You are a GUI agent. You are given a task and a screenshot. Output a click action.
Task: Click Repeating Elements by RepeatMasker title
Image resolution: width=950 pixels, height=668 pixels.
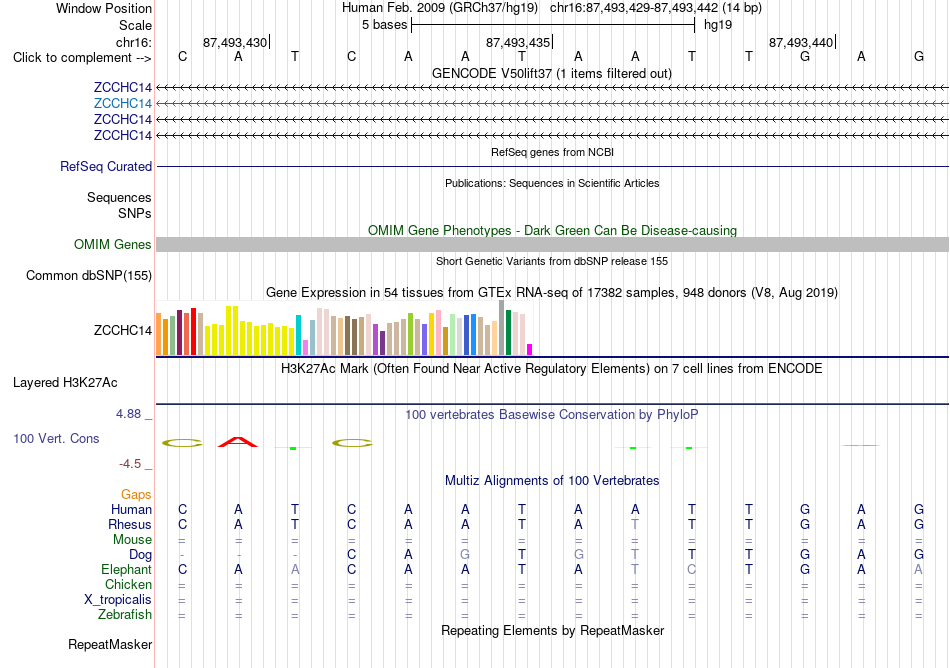(x=553, y=630)
